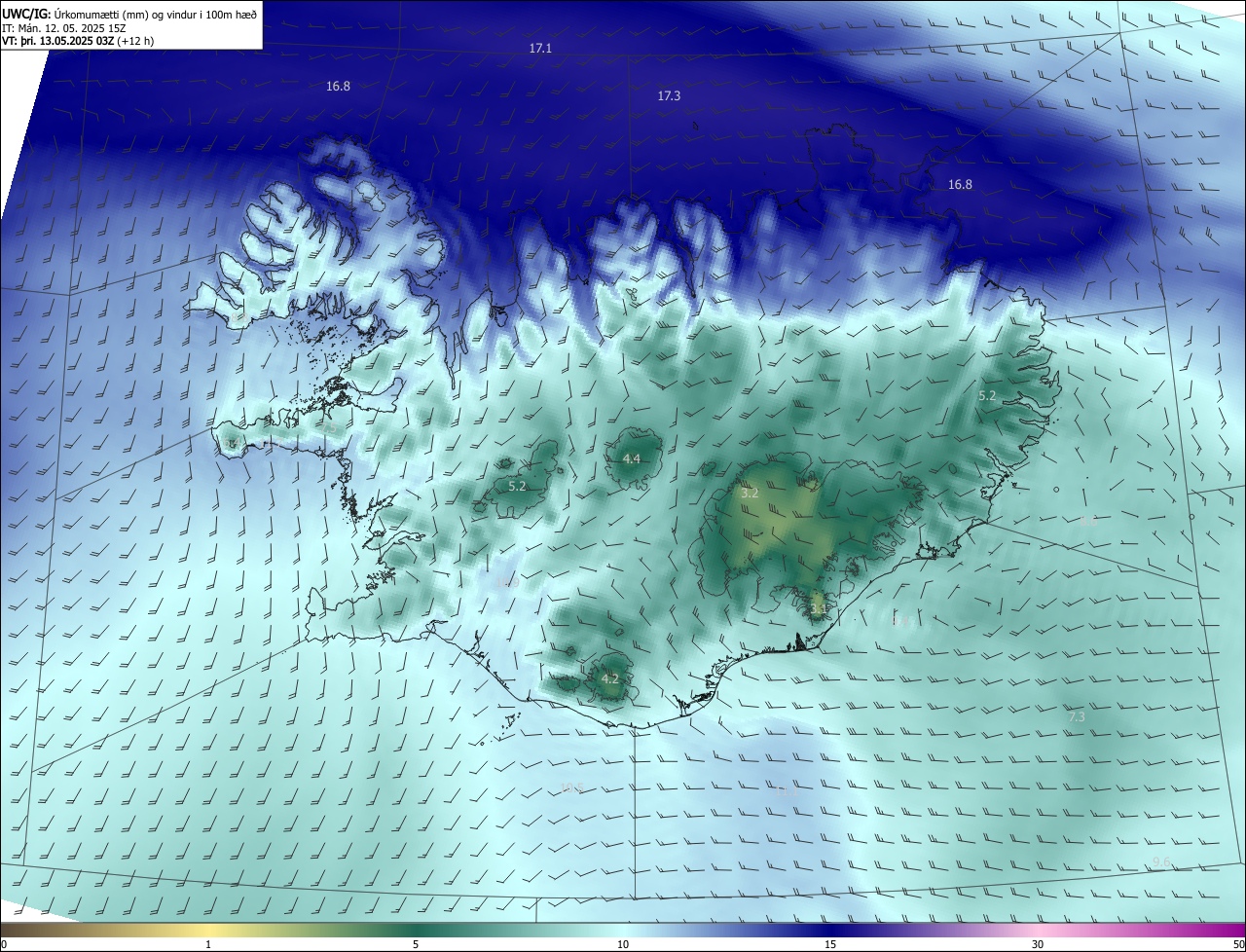Click the colorbar tick label 1
1246x952 pixels.
click(x=208, y=944)
